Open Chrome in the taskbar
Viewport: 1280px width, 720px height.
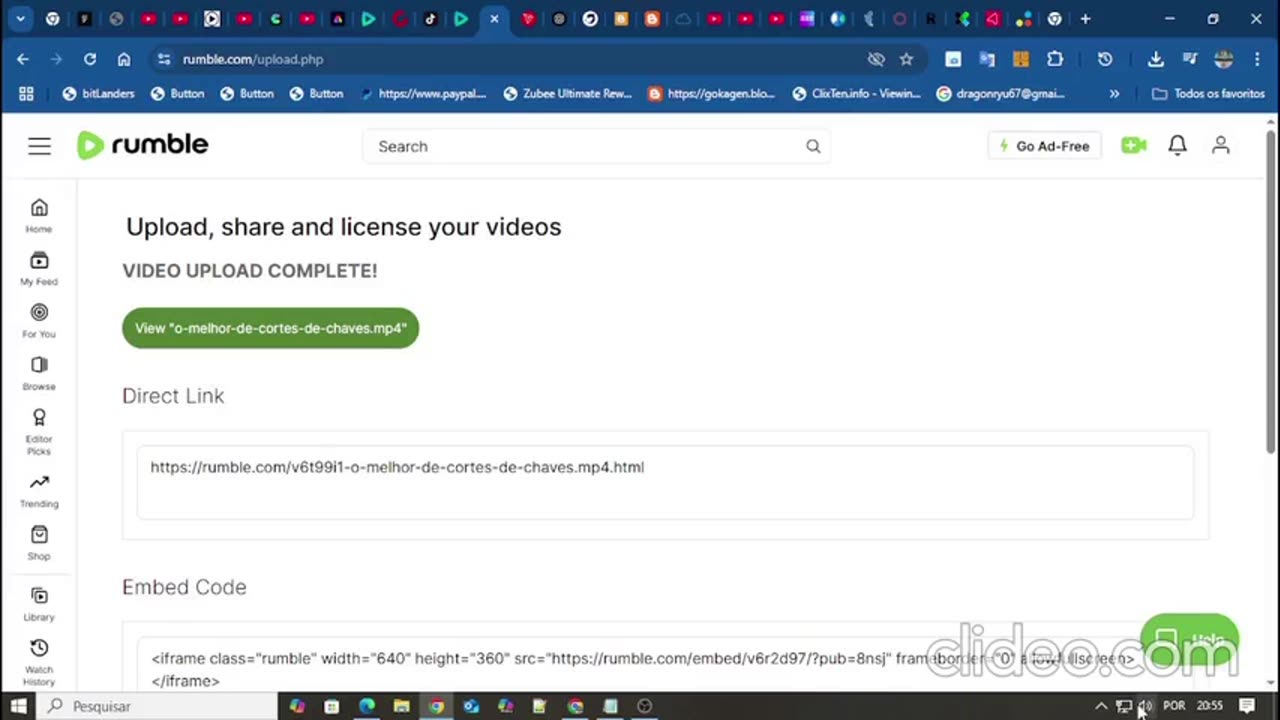[436, 706]
